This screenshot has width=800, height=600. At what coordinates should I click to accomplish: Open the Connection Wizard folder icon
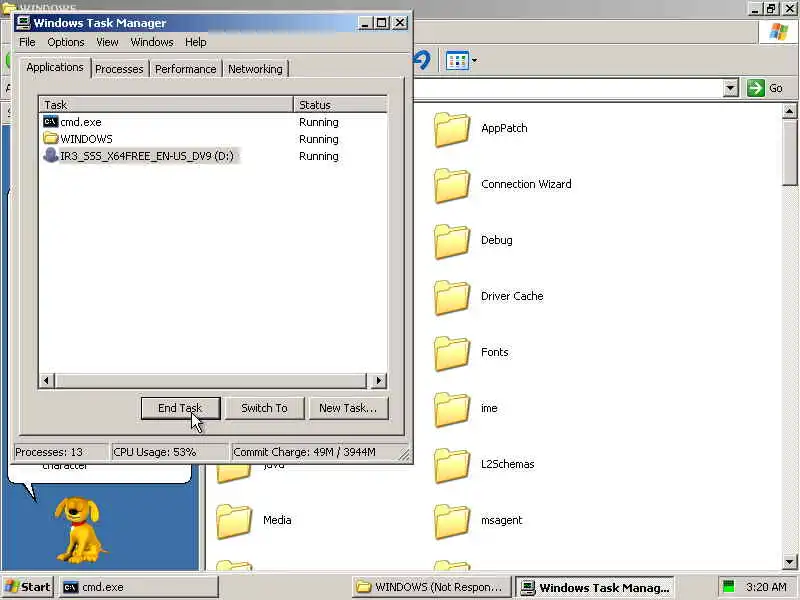[452, 186]
